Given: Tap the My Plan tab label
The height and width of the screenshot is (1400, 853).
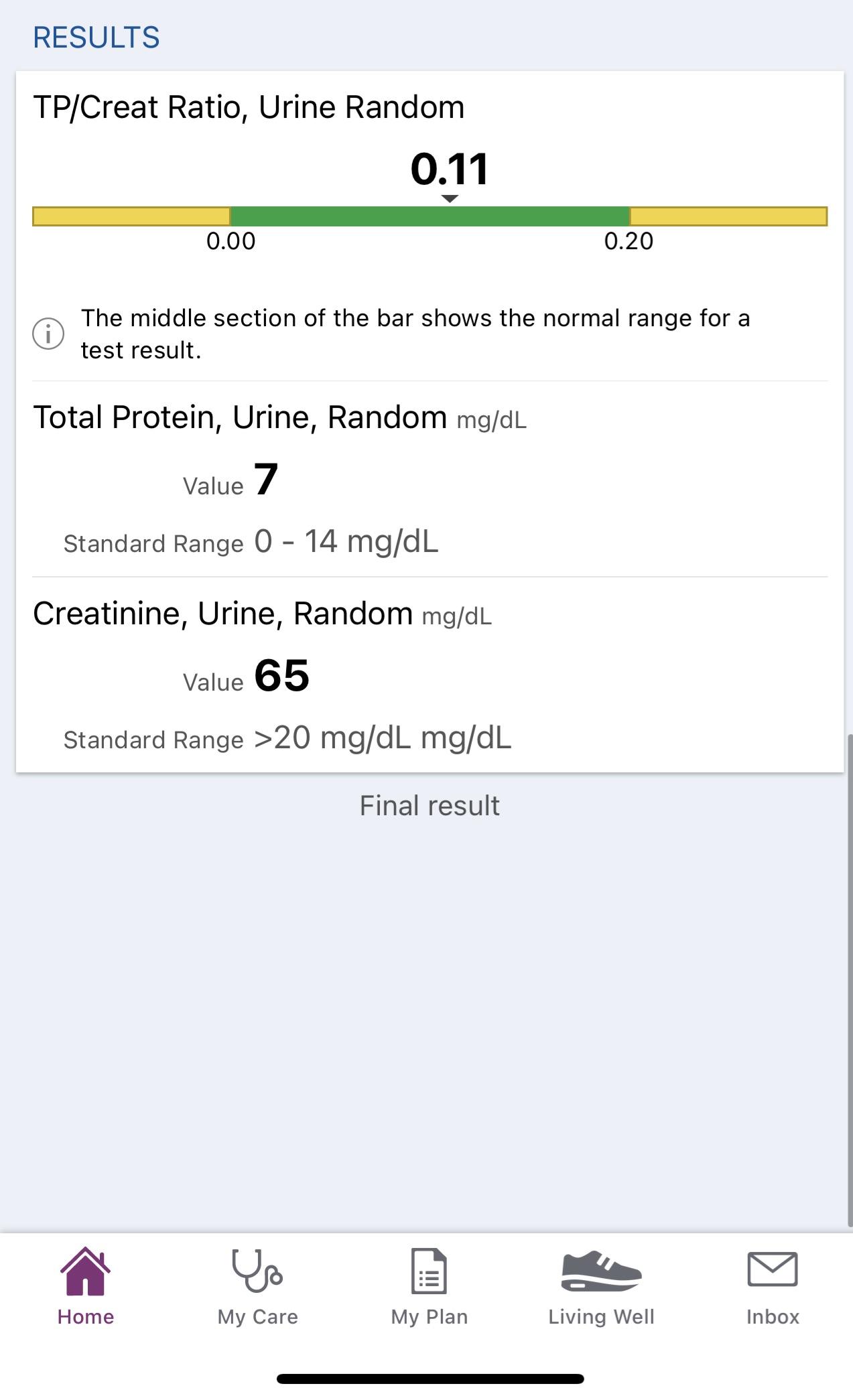Looking at the screenshot, I should (x=430, y=1317).
